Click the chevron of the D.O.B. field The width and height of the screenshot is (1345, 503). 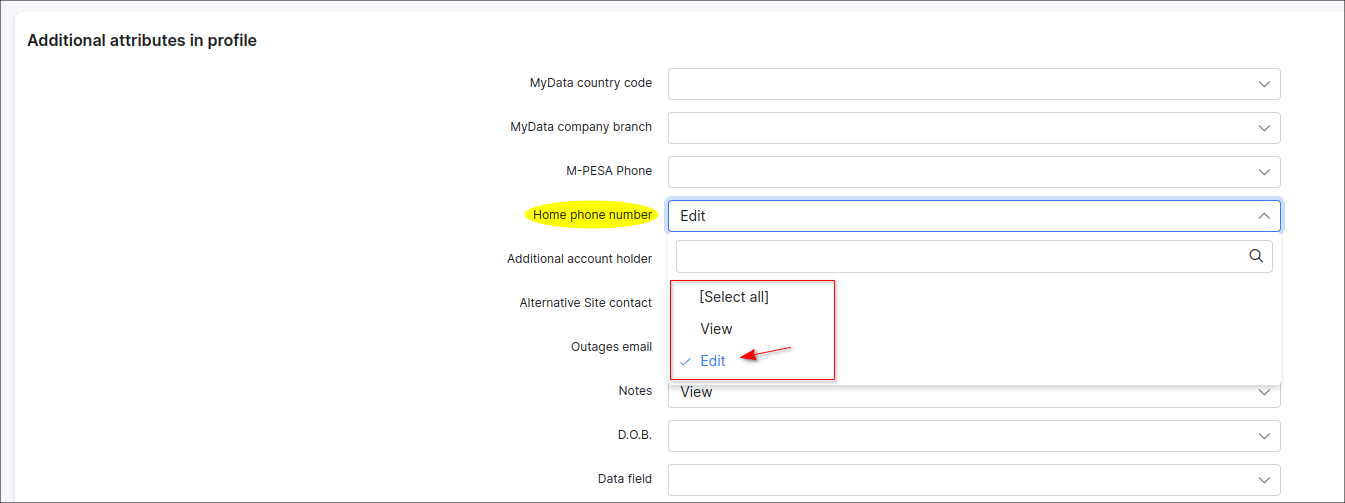(x=1264, y=436)
